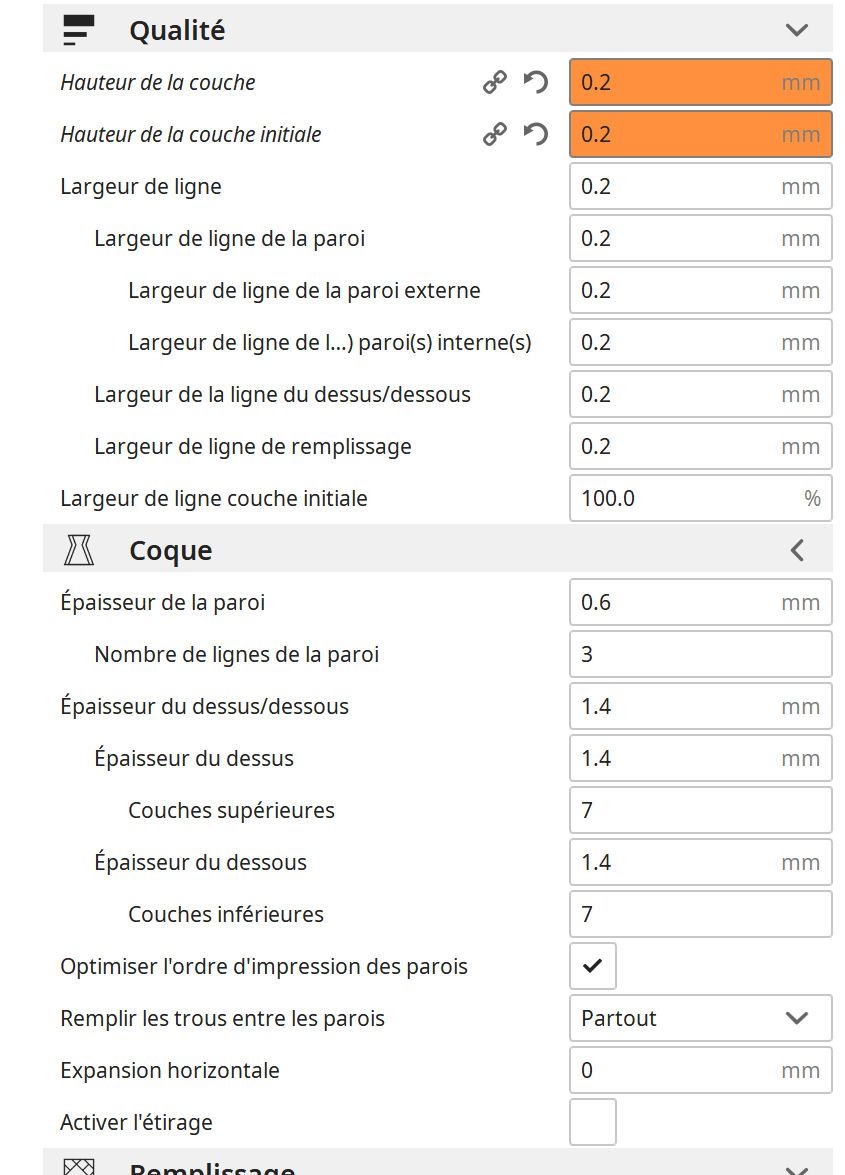This screenshot has height=1175, width=845.
Task: Click the Qualité section layers icon
Action: (79, 30)
